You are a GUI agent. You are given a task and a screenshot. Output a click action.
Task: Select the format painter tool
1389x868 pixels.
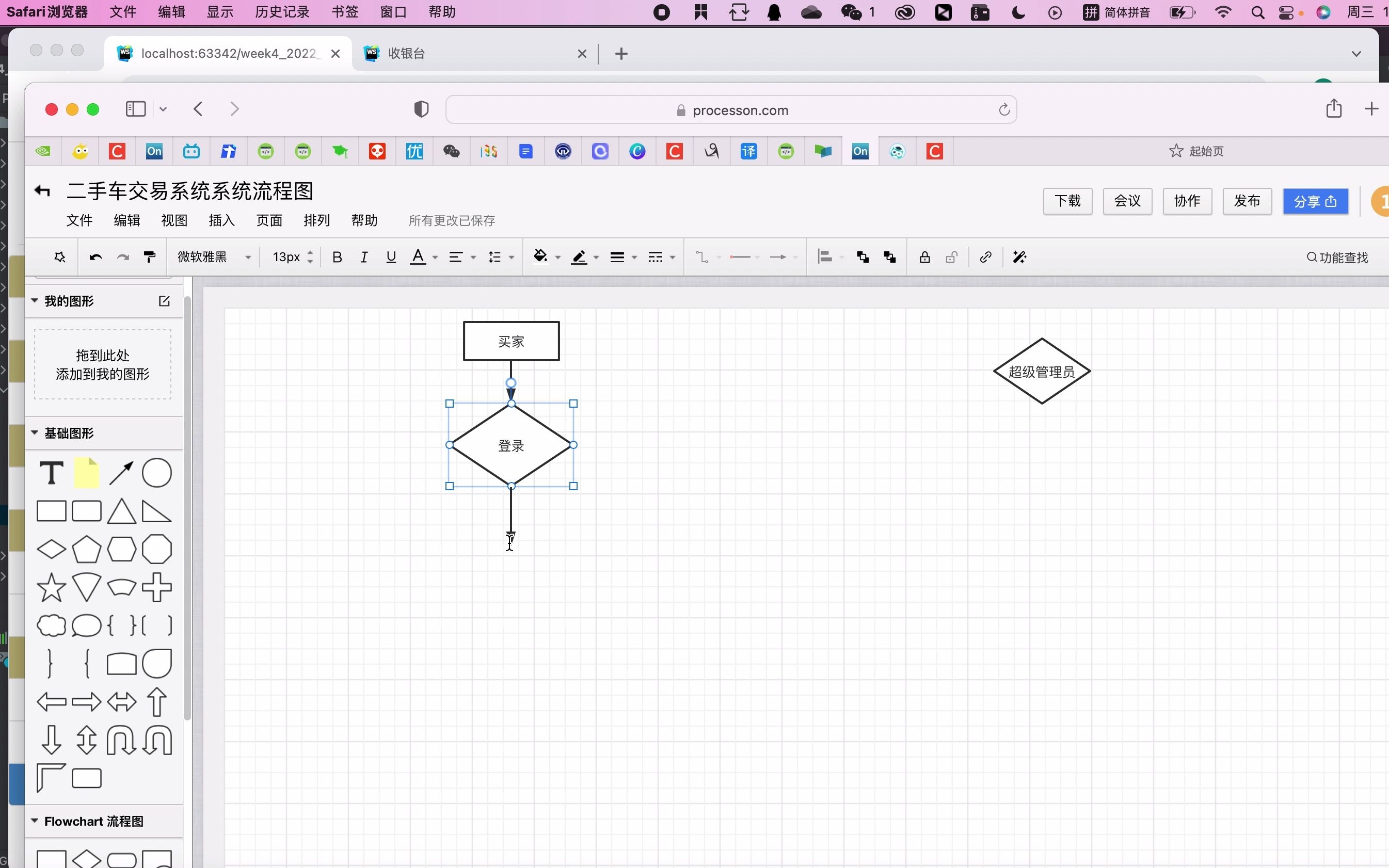pos(149,257)
